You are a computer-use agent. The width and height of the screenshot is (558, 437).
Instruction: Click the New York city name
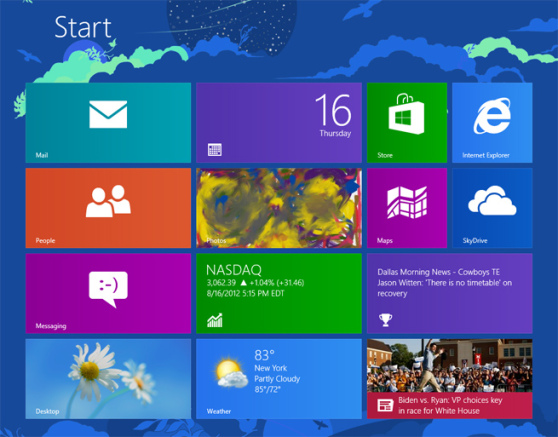point(270,368)
